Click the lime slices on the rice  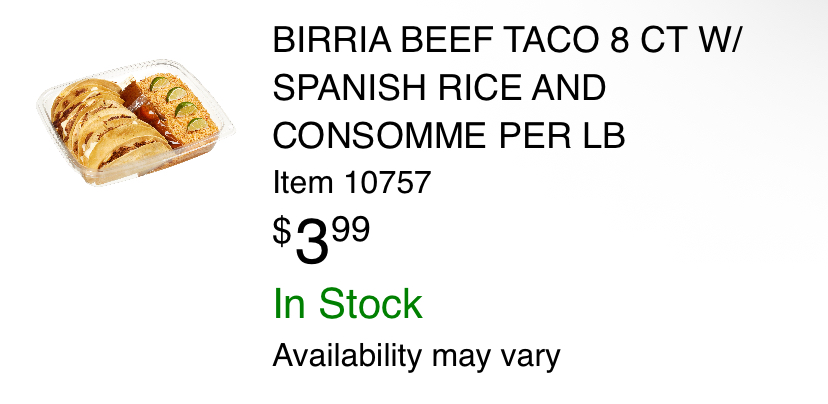[x=181, y=107]
